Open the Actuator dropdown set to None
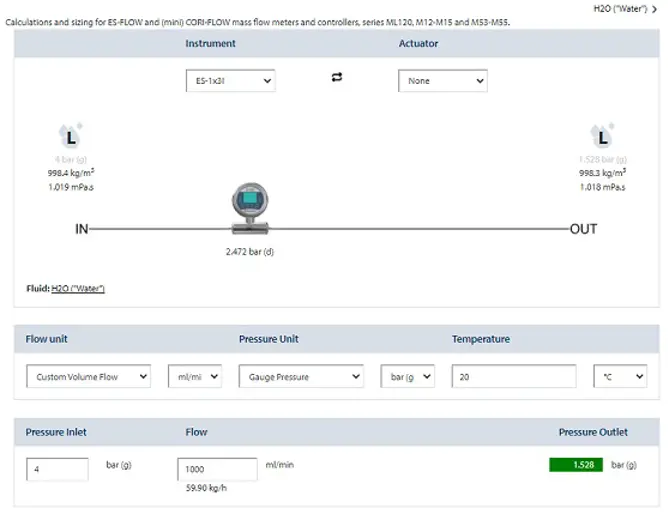Screen dimensions: 668x514 click(x=442, y=81)
